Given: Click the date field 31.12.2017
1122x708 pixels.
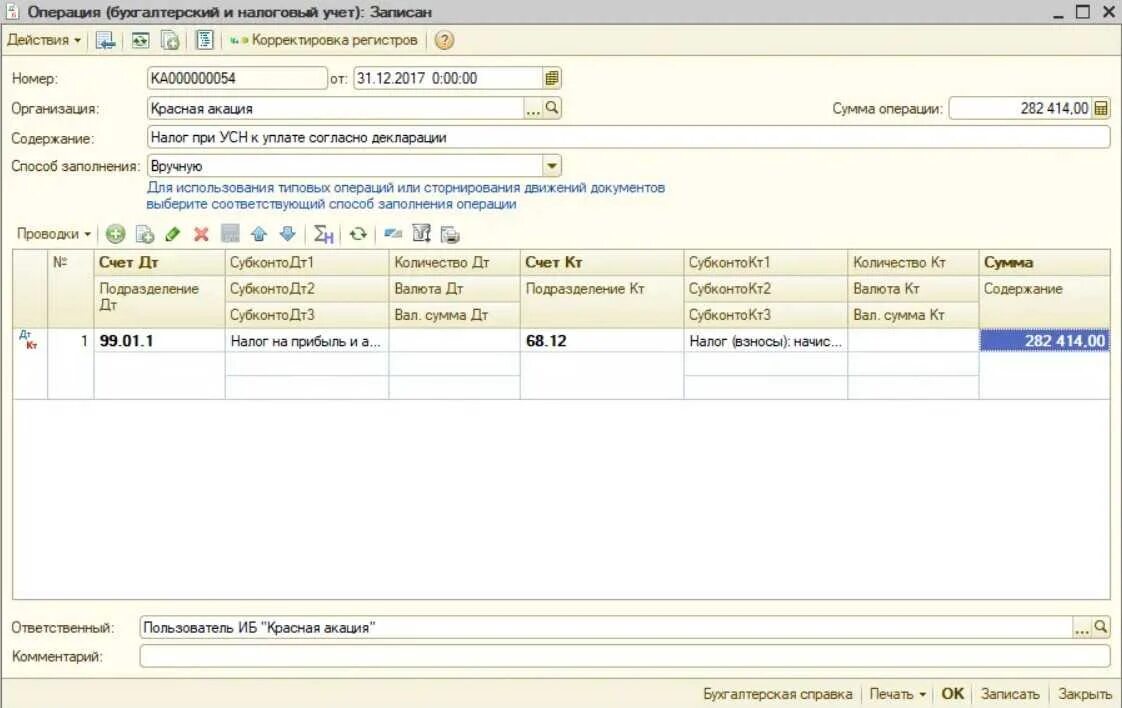Looking at the screenshot, I should click(447, 78).
